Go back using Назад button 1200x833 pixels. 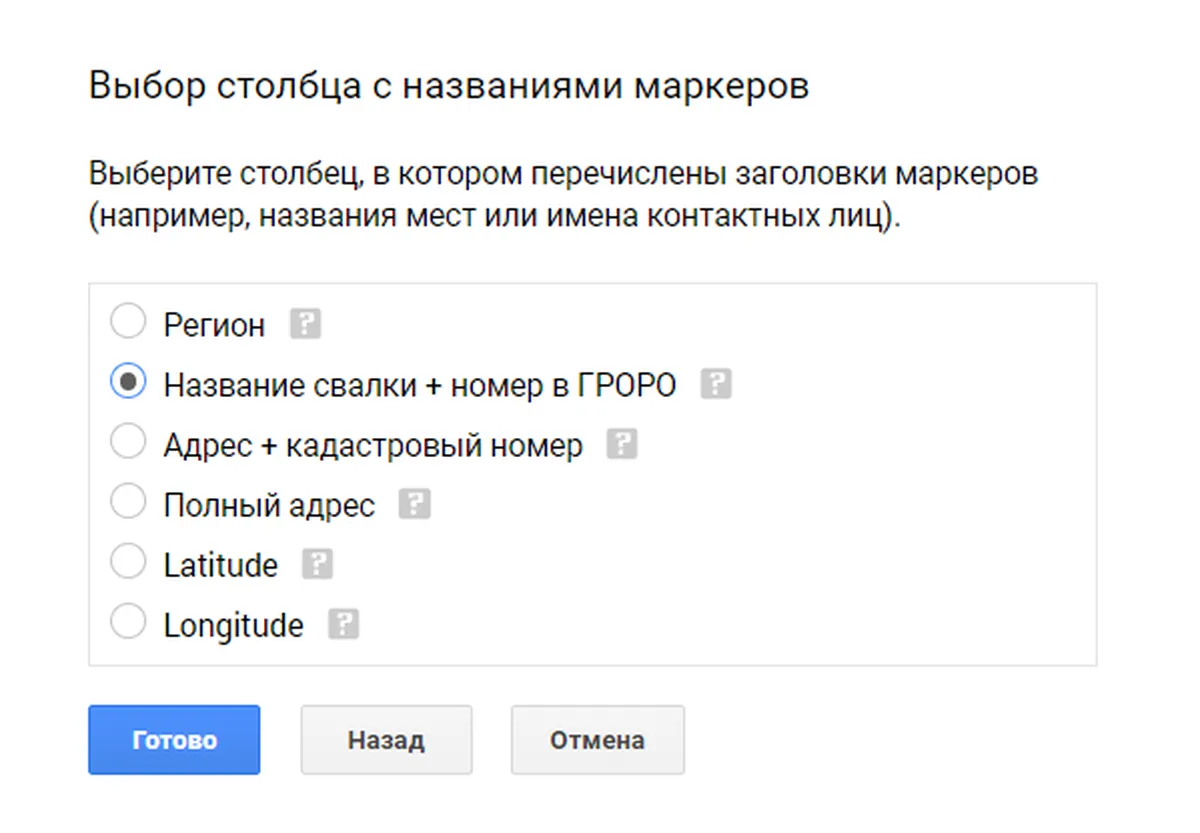[x=386, y=740]
